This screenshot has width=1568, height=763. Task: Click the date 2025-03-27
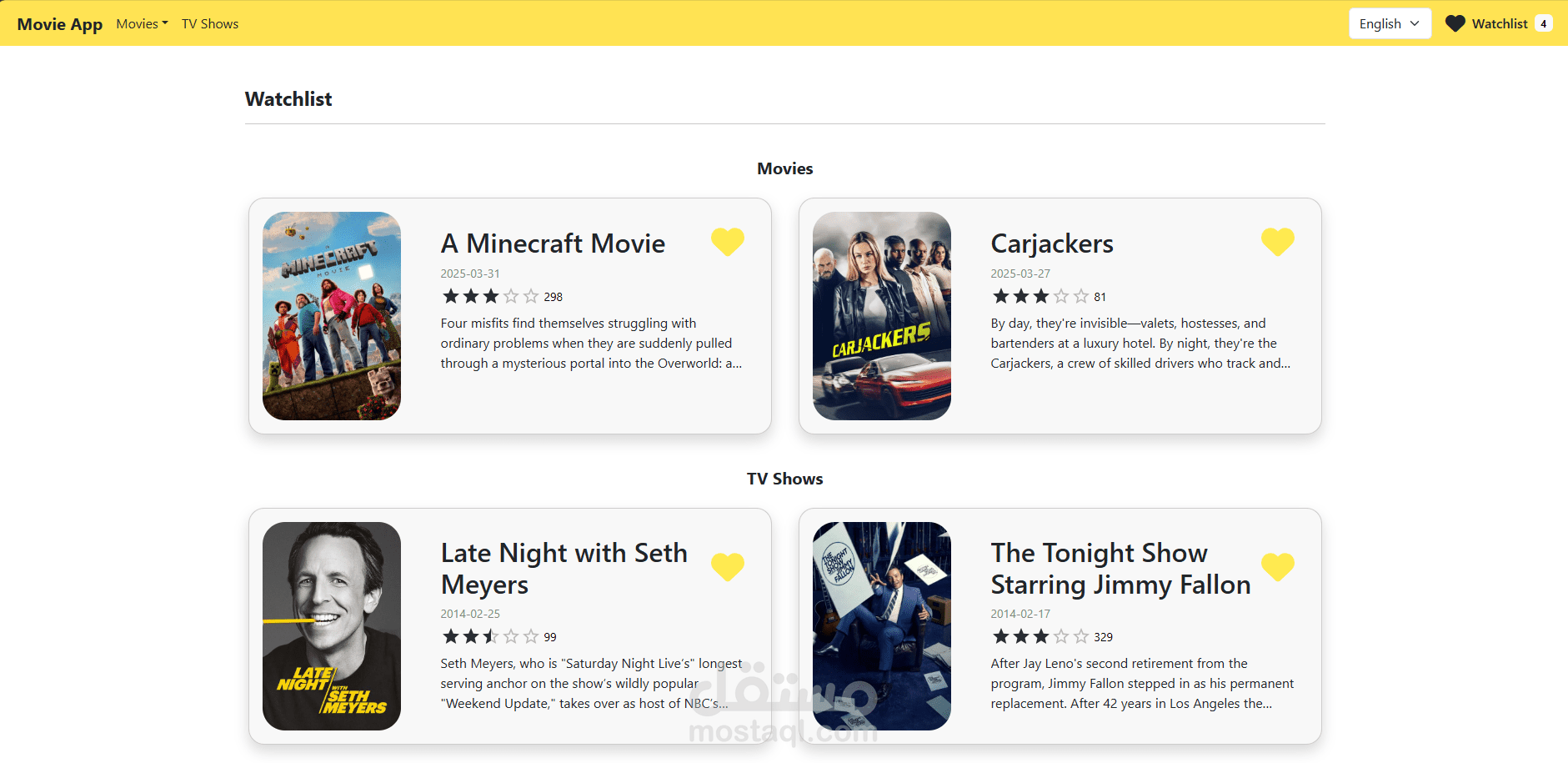click(x=1020, y=274)
